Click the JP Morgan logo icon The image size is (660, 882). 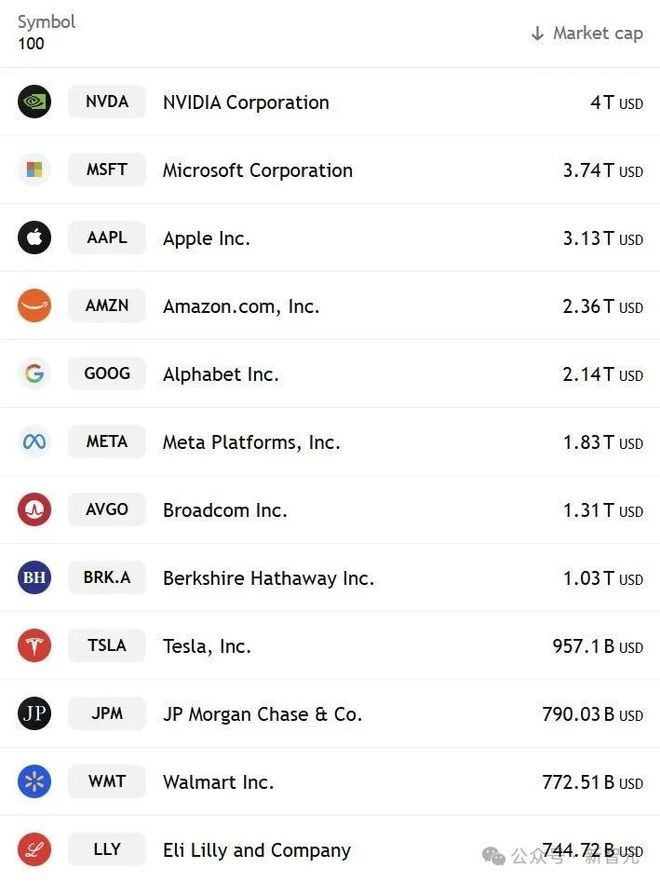pyautogui.click(x=34, y=714)
